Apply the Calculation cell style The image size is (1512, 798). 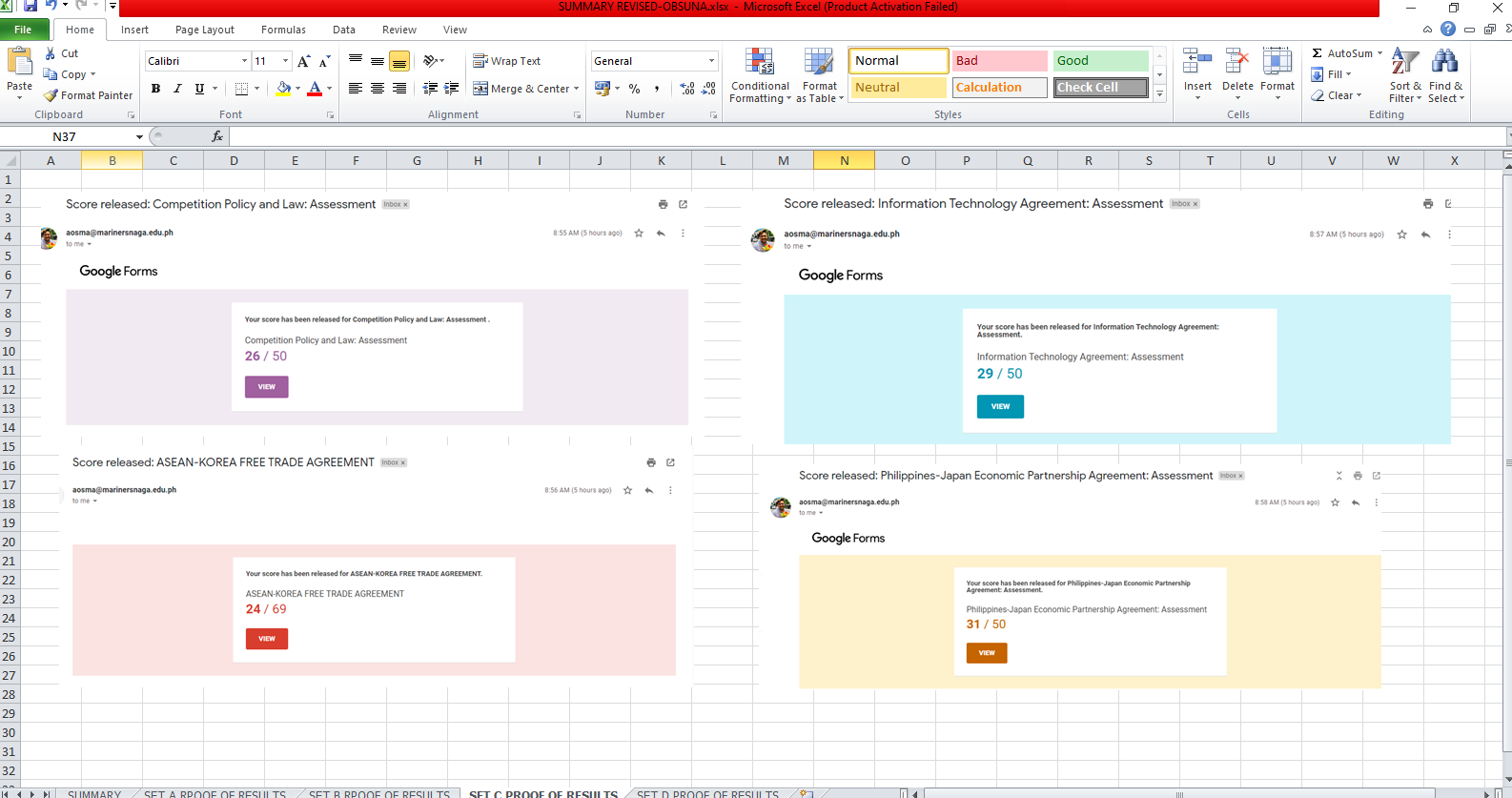coord(999,88)
